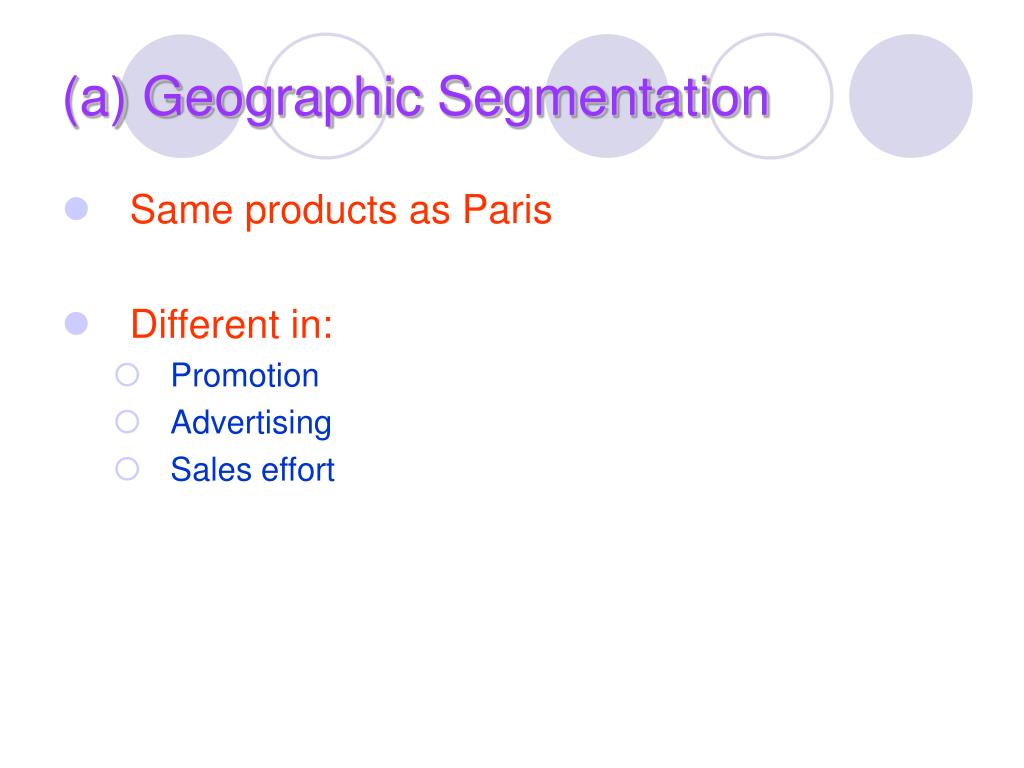Screen dimensions: 1024x768
Task: Click the word "Geographic" in the title
Action: (x=284, y=98)
